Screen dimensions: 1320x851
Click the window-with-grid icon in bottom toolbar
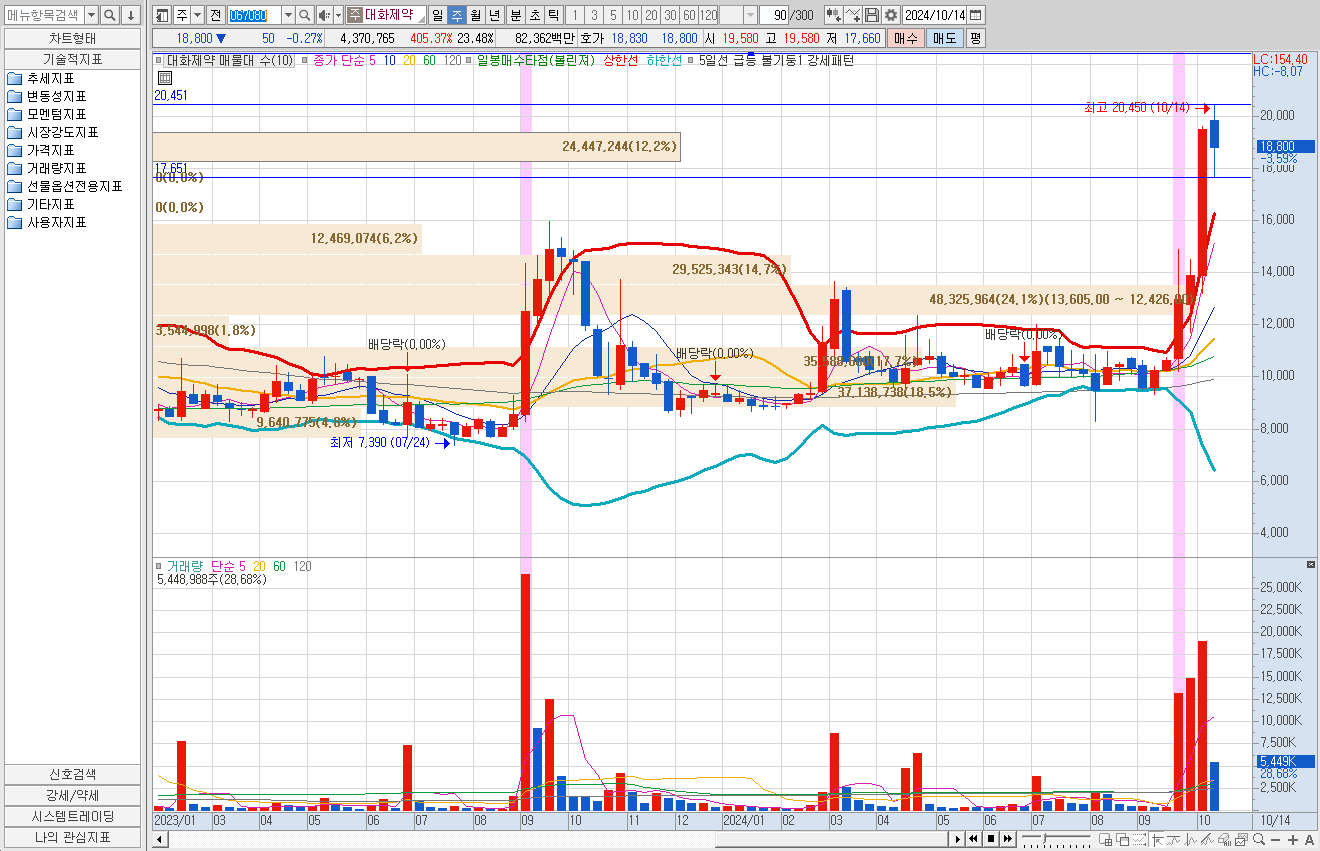coord(1105,840)
